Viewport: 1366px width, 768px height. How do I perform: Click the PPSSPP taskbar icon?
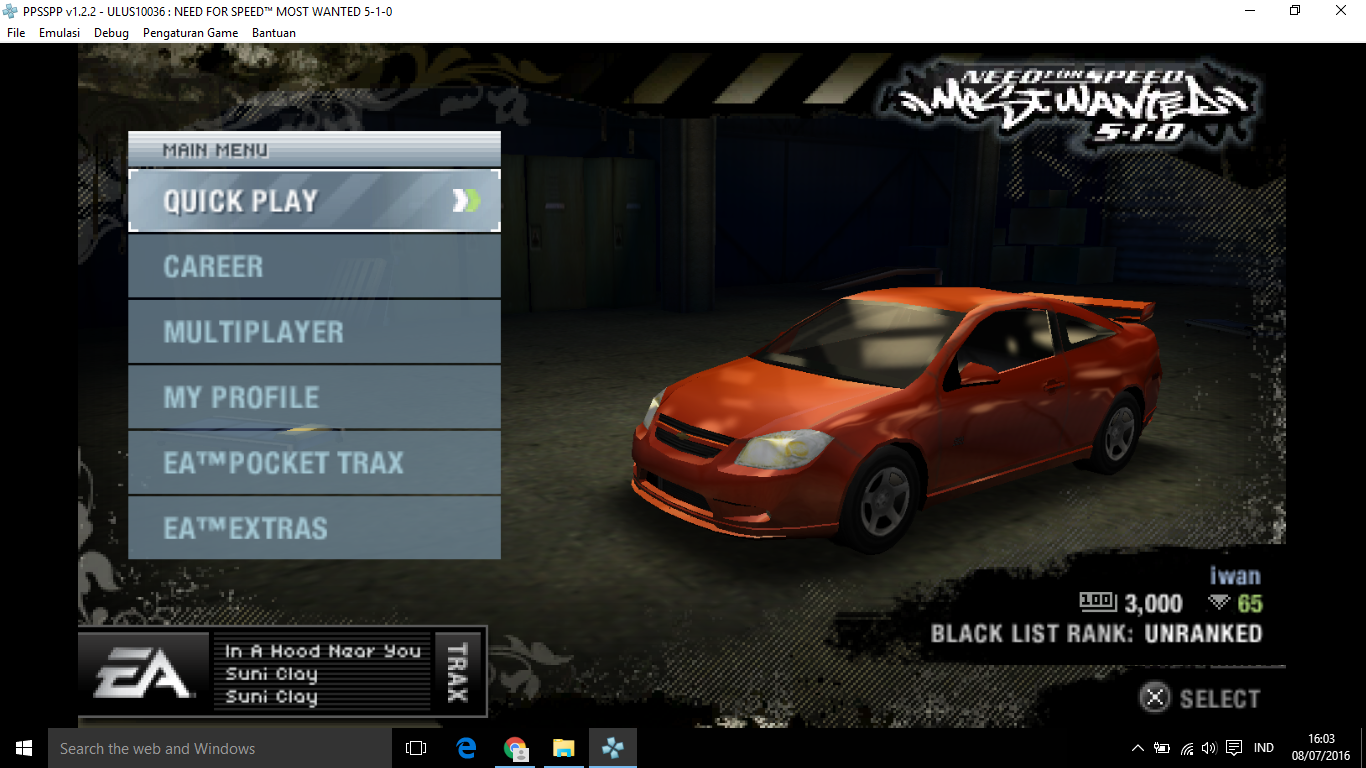[613, 748]
